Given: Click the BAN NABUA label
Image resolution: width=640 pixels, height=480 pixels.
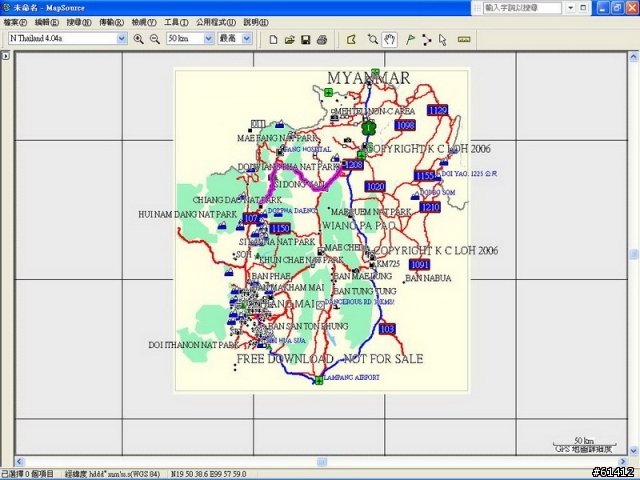Looking at the screenshot, I should pyautogui.click(x=428, y=278).
